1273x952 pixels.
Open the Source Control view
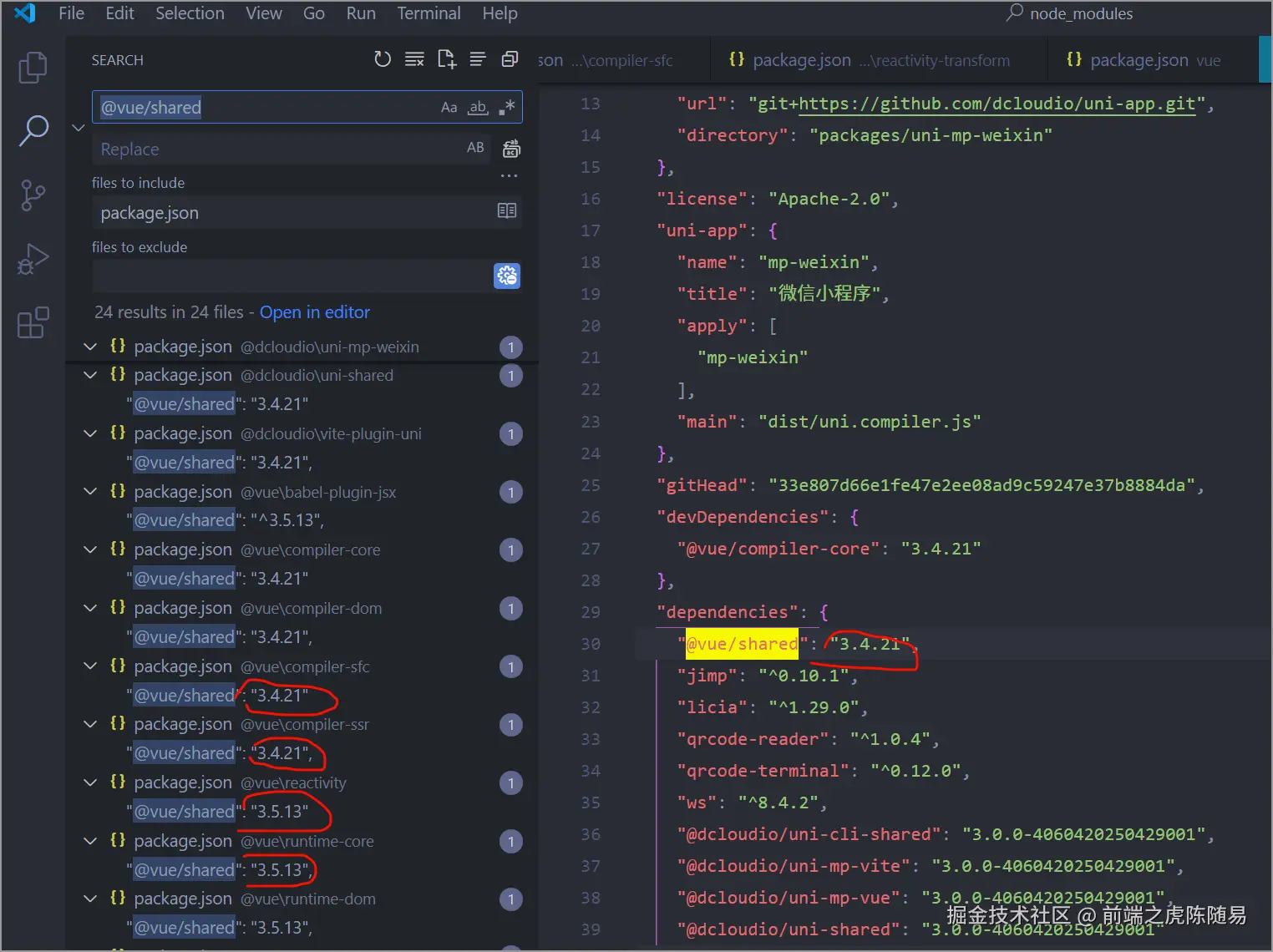(x=33, y=195)
